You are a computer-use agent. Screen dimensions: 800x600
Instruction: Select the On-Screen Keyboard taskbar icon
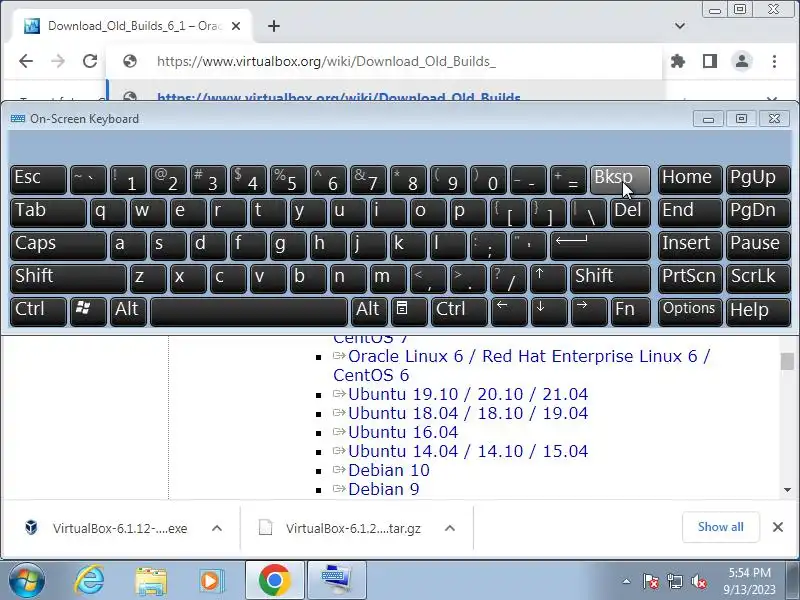pyautogui.click(x=336, y=580)
